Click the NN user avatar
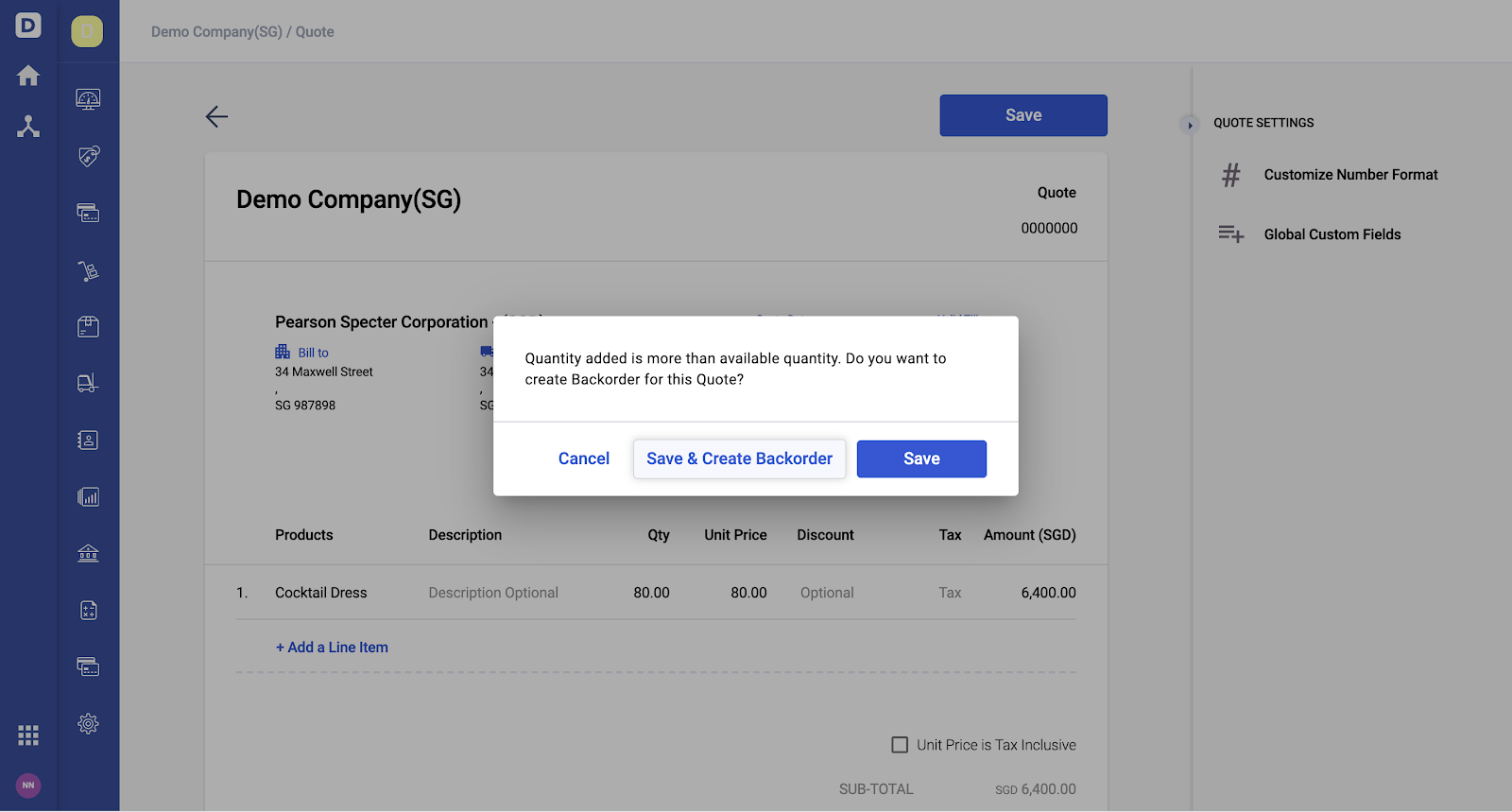The image size is (1512, 812). pyautogui.click(x=28, y=786)
